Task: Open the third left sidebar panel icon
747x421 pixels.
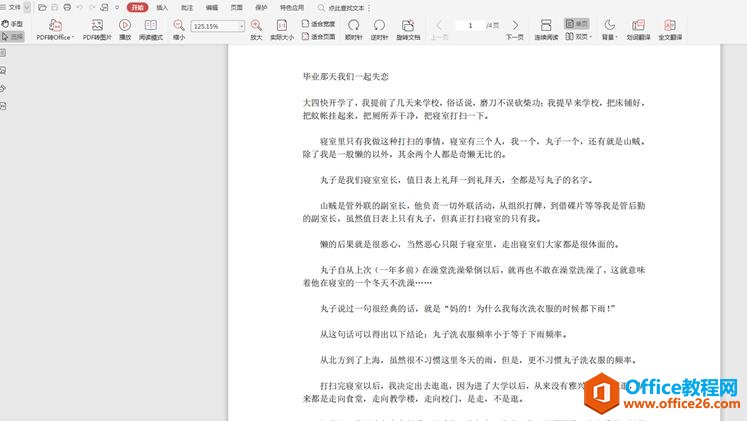Action: pos(3,89)
